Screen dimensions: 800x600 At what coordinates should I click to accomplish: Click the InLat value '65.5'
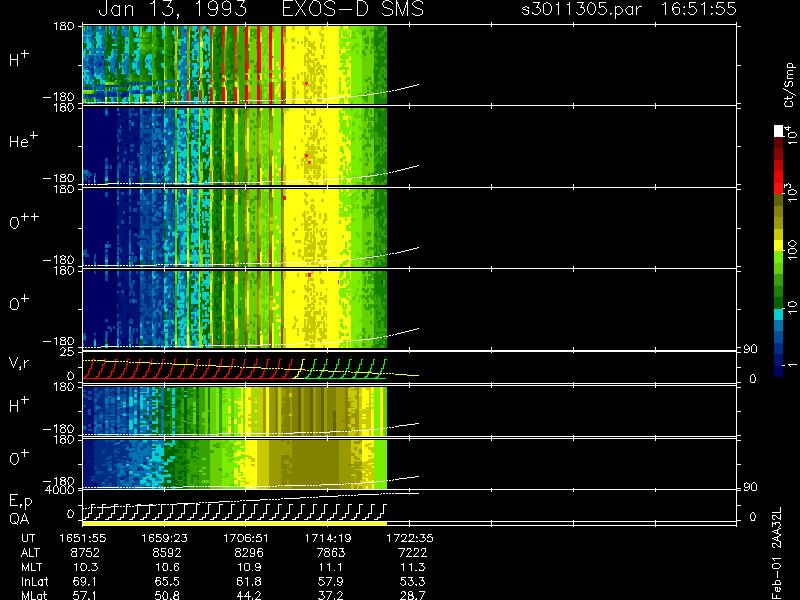point(167,581)
